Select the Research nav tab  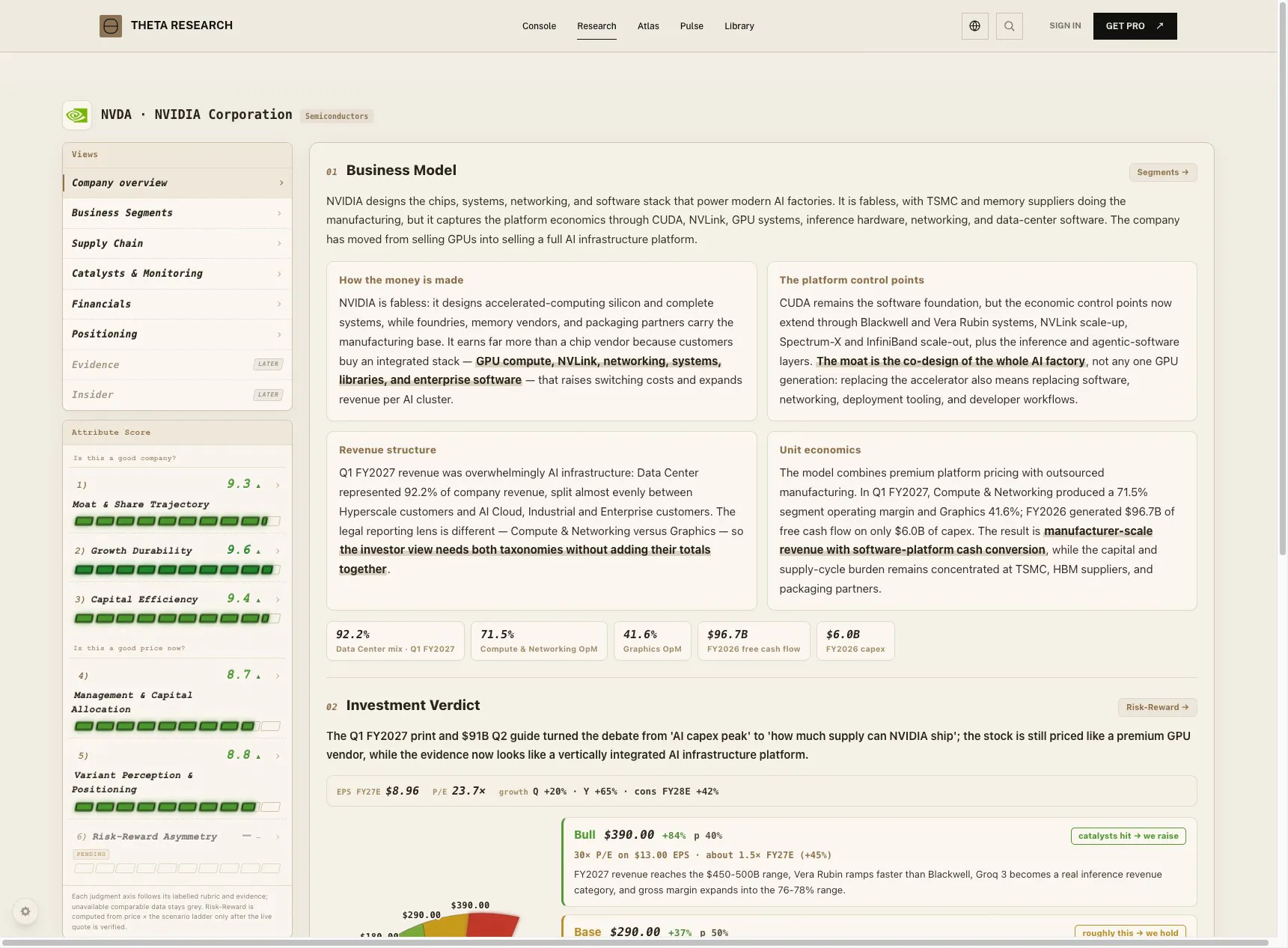coord(596,26)
